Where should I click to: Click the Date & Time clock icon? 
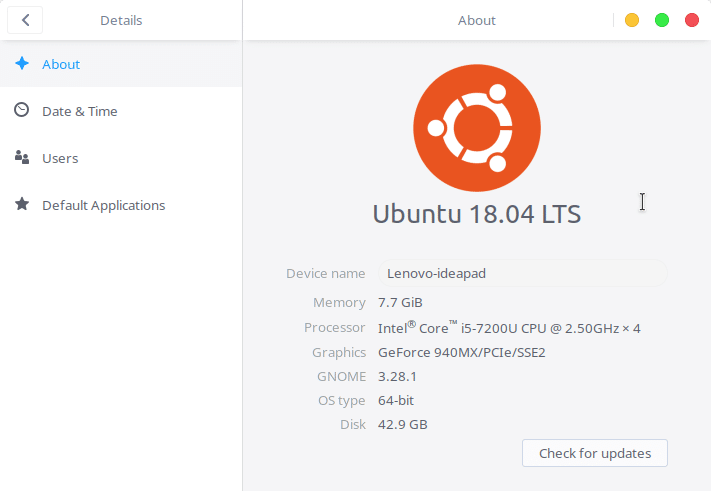[21, 110]
